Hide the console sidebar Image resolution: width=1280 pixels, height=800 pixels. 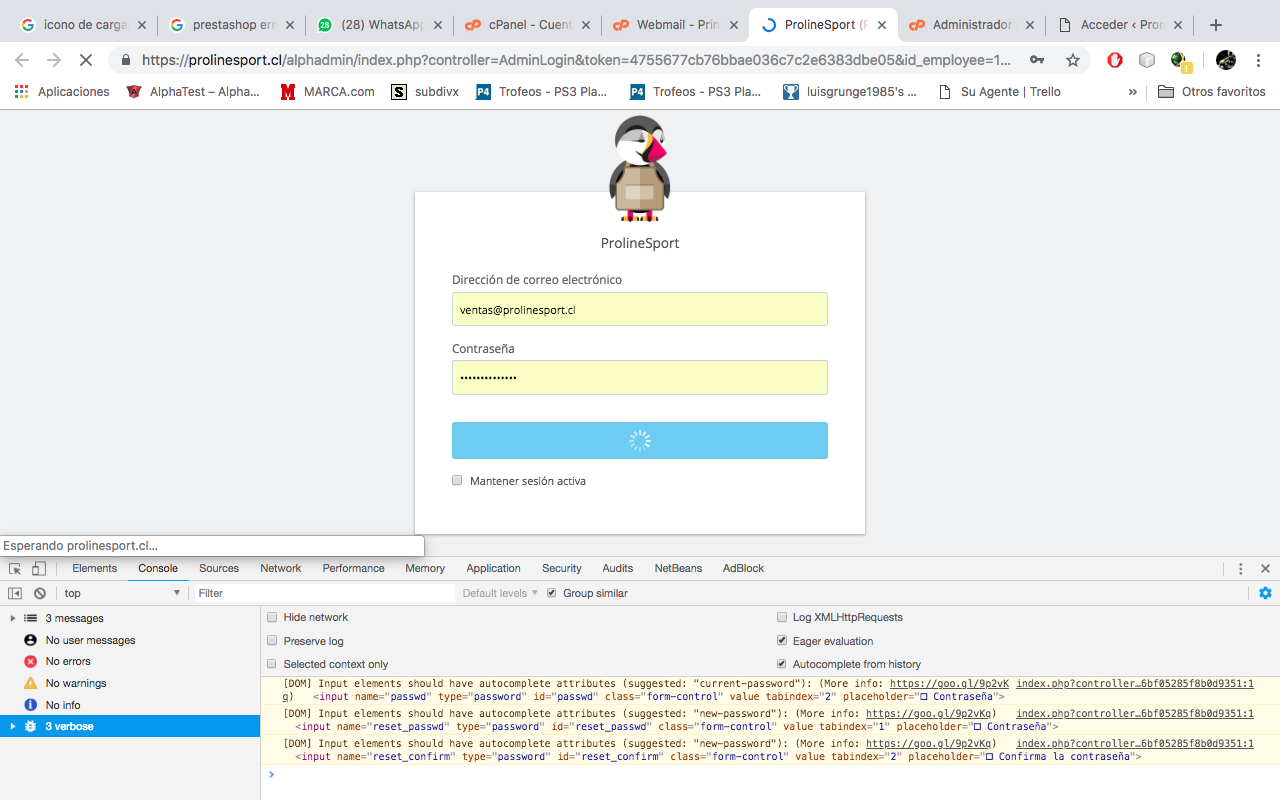tap(15, 593)
